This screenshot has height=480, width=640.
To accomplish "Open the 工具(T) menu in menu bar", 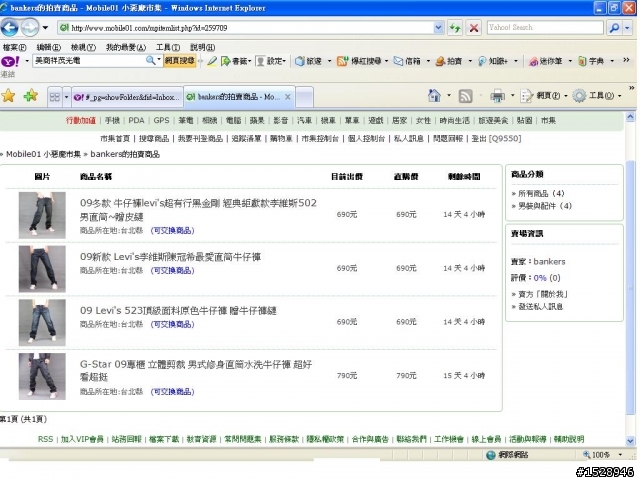I will (168, 47).
